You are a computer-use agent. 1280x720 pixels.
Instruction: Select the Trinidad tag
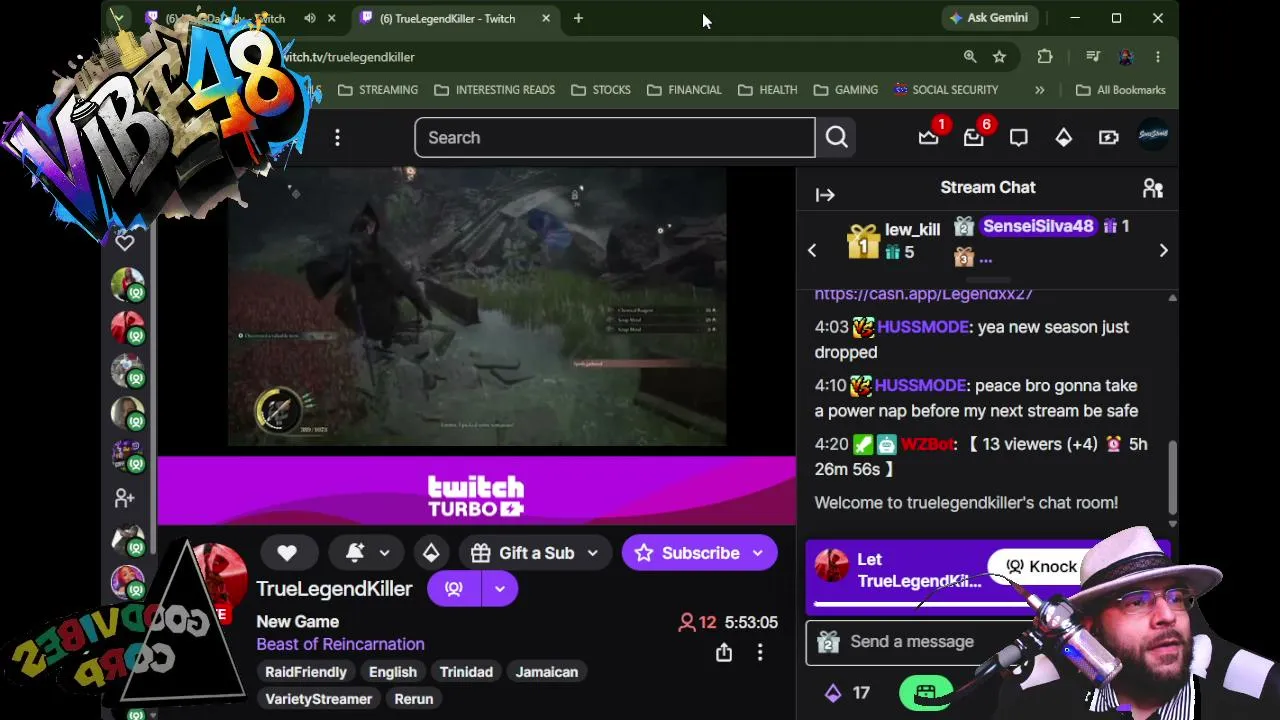pyautogui.click(x=466, y=672)
